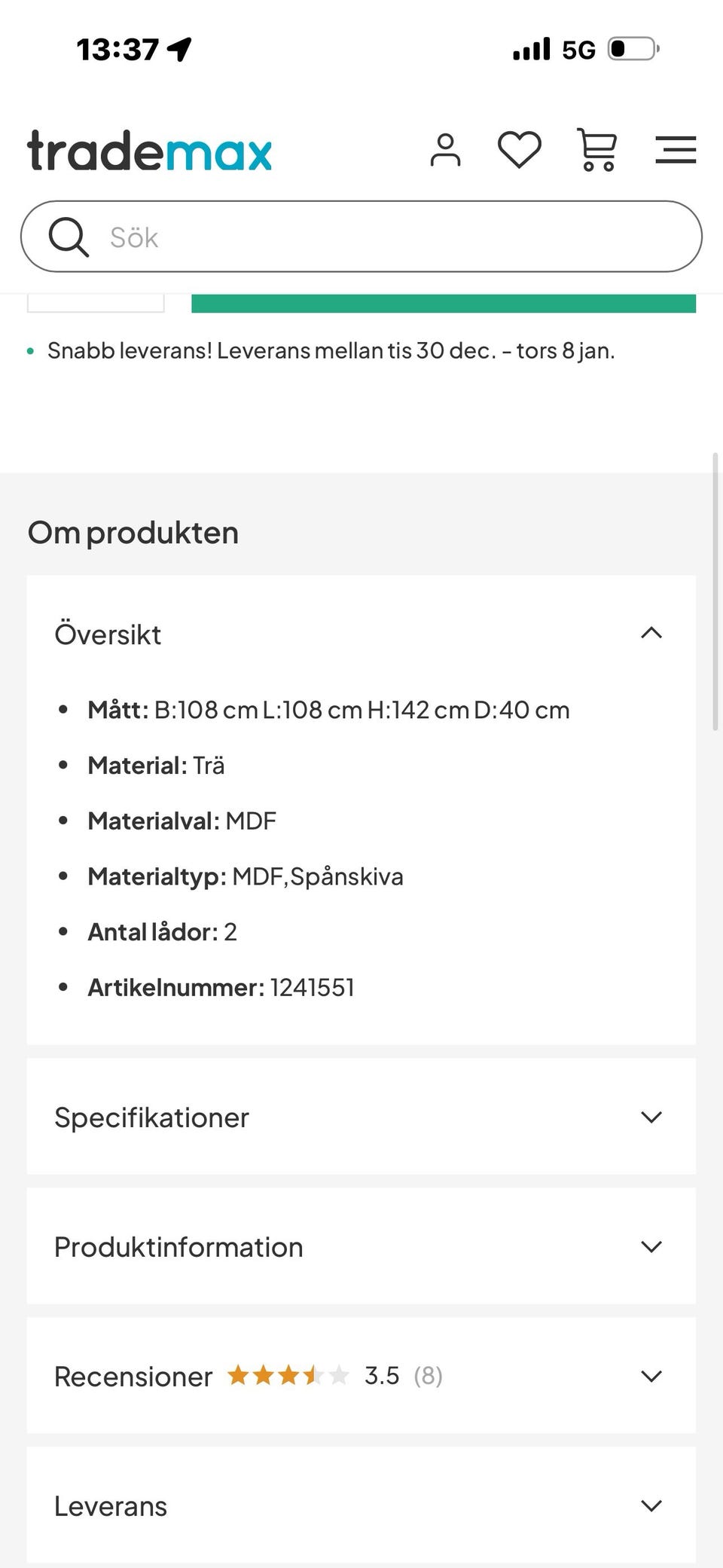
Task: Open the account profile icon
Action: tap(445, 149)
